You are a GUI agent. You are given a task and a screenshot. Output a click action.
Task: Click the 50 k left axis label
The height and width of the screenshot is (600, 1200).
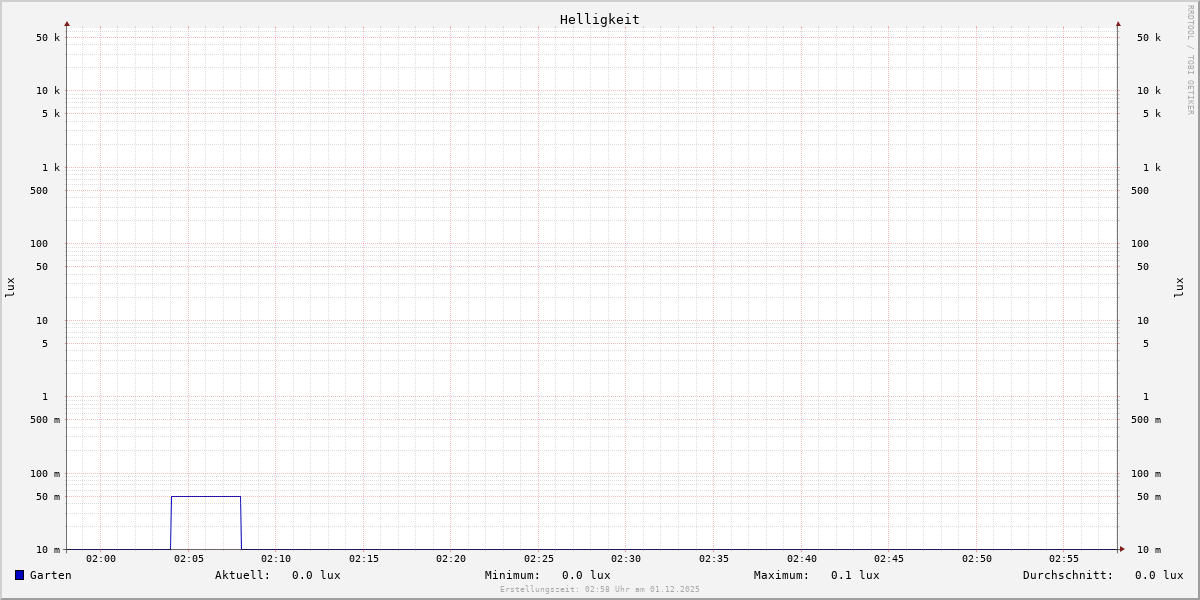tap(48, 38)
